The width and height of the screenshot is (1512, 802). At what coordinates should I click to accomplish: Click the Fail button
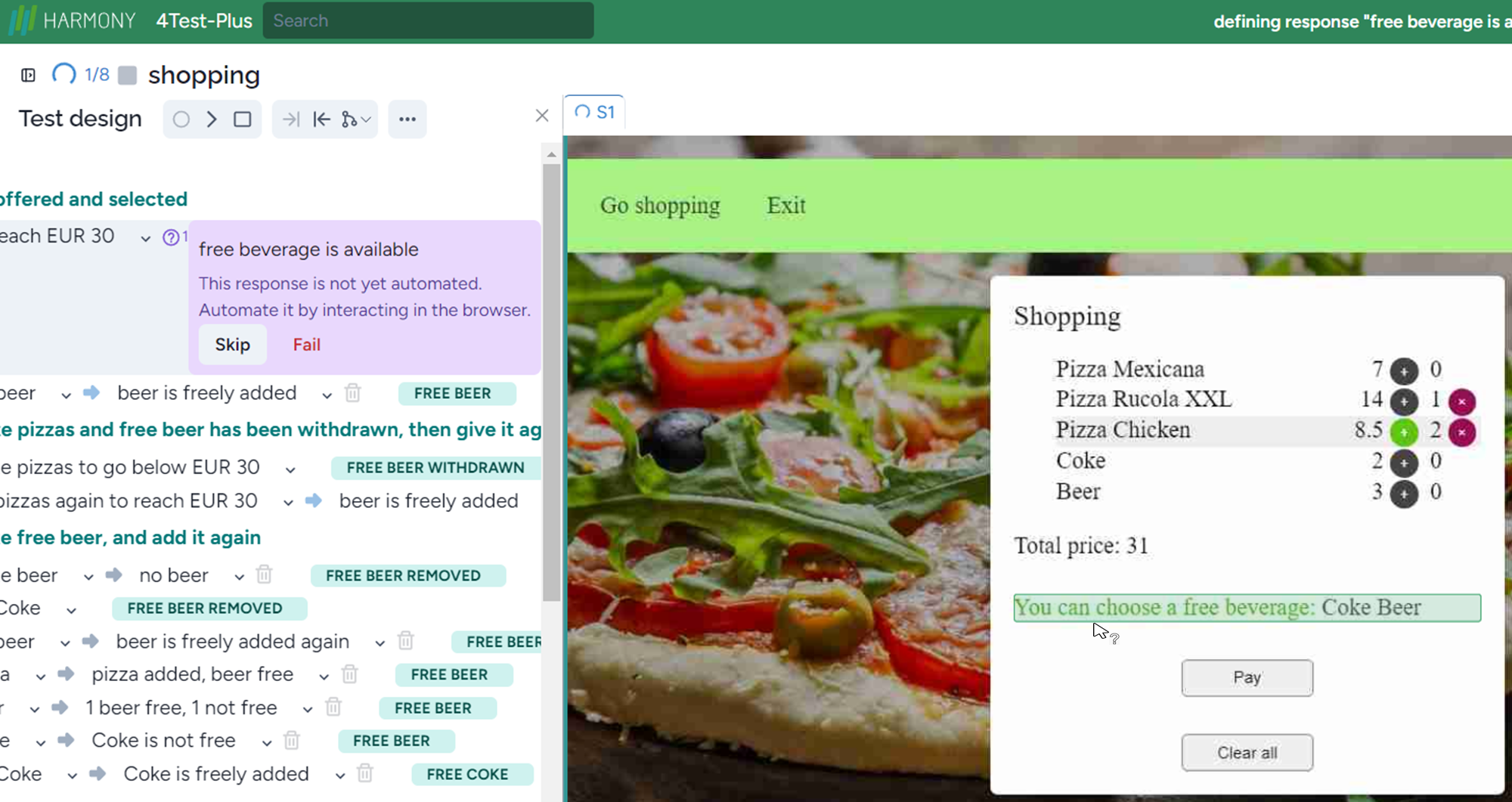coord(307,345)
